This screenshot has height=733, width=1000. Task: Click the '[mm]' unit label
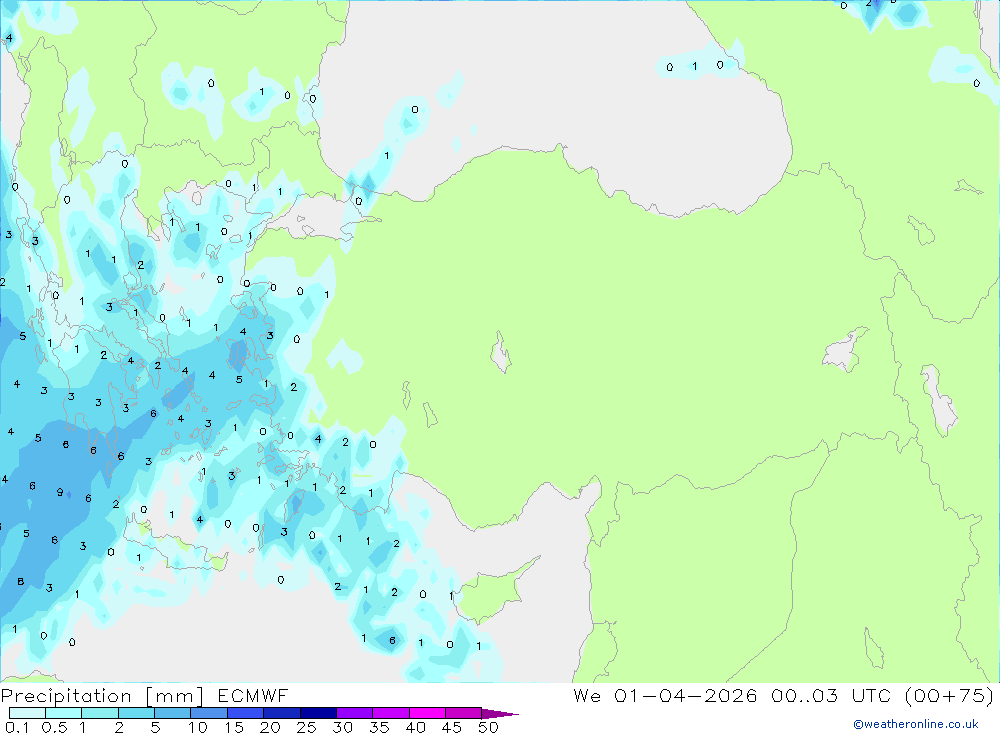pos(175,696)
